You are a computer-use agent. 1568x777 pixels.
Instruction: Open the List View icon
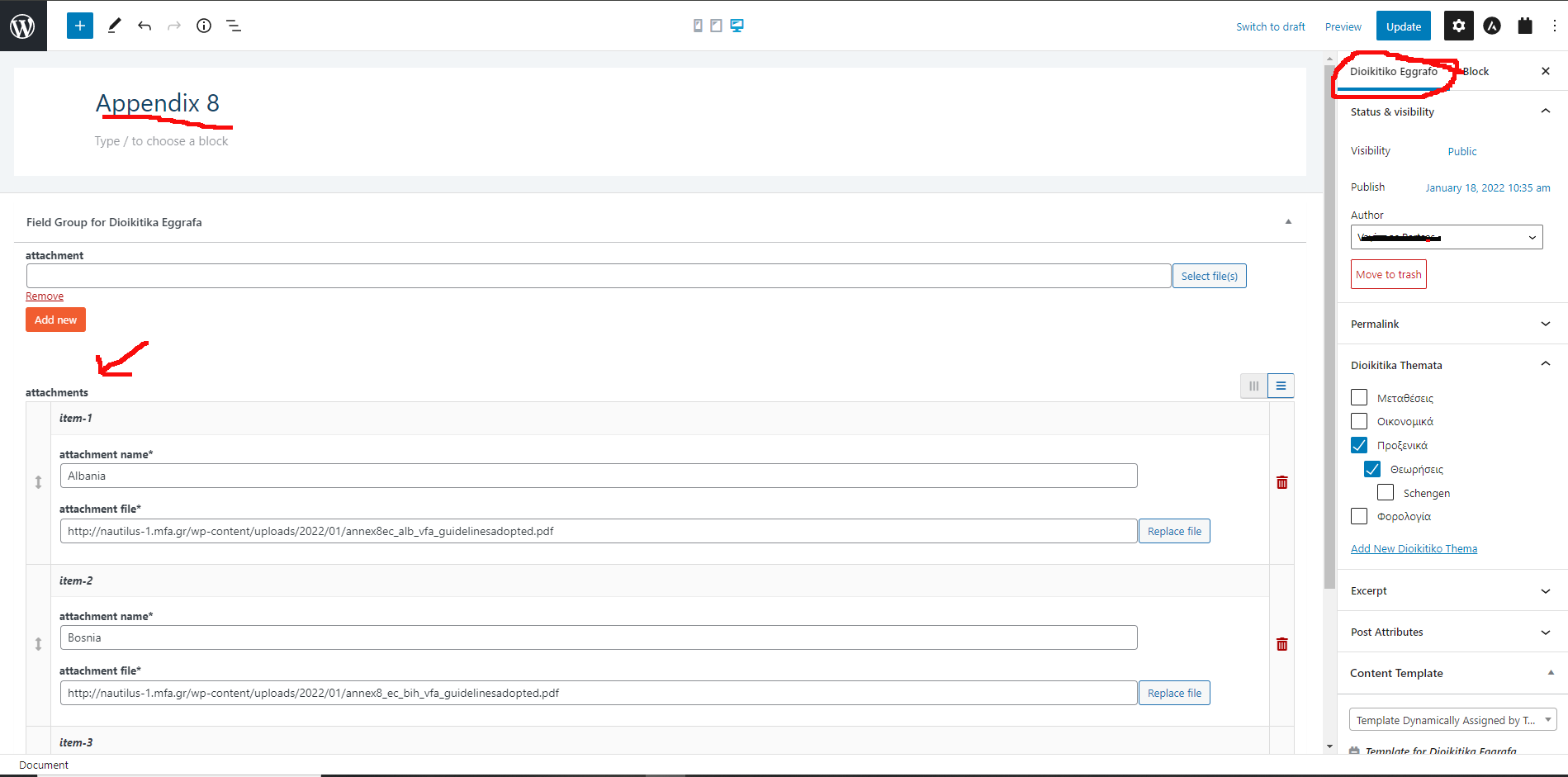234,26
